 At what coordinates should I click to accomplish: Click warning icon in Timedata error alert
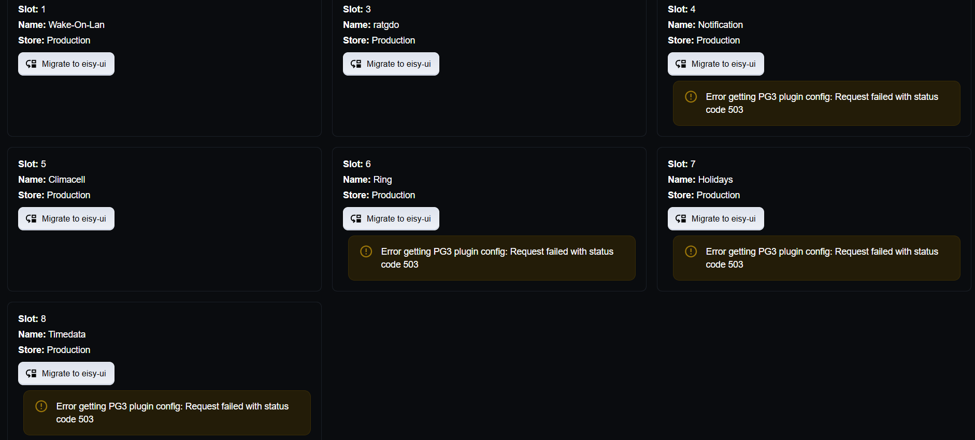[41, 406]
